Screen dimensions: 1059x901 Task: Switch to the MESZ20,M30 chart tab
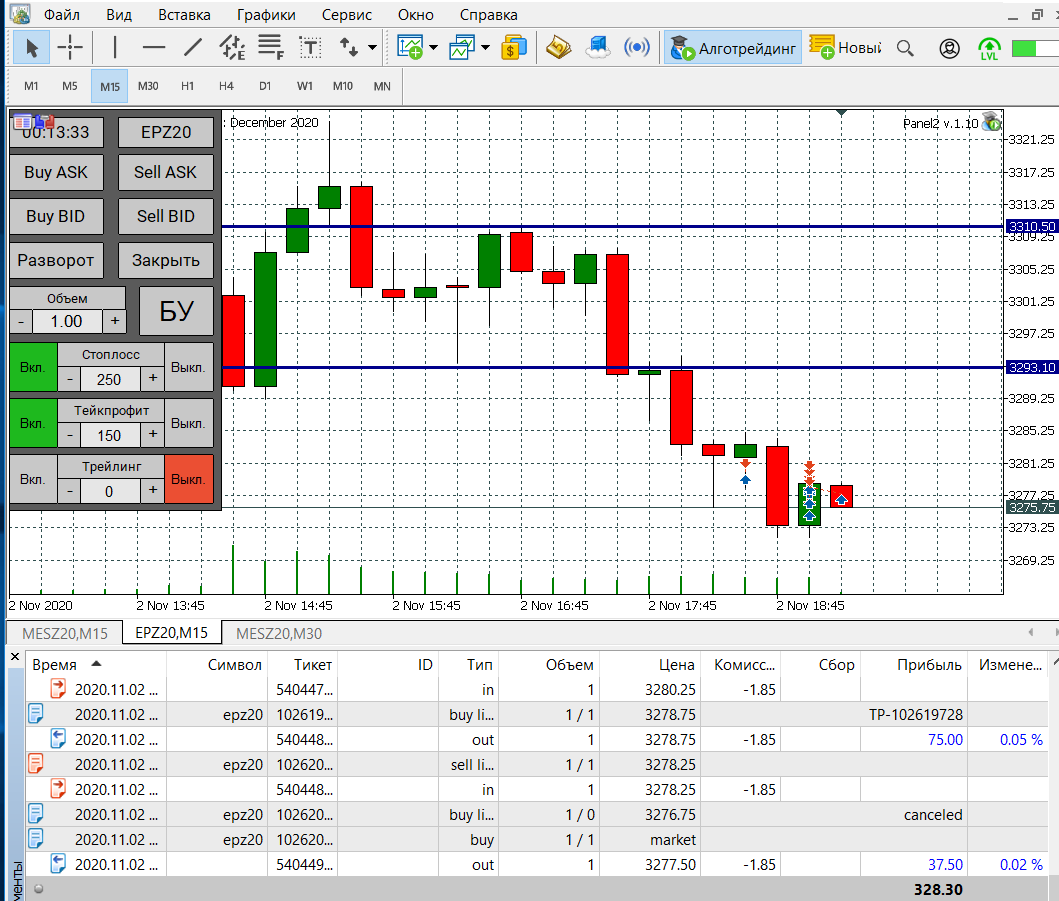click(x=279, y=634)
